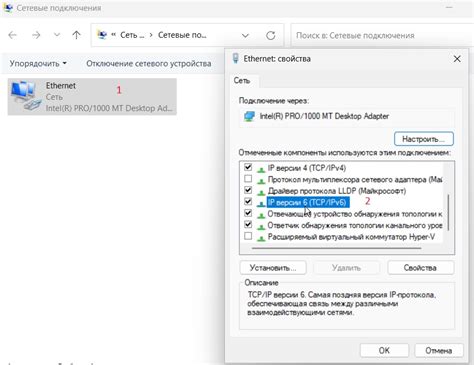The width and height of the screenshot is (474, 365).
Task: Click the Сетевые подключения window icon
Action: coord(8,7)
